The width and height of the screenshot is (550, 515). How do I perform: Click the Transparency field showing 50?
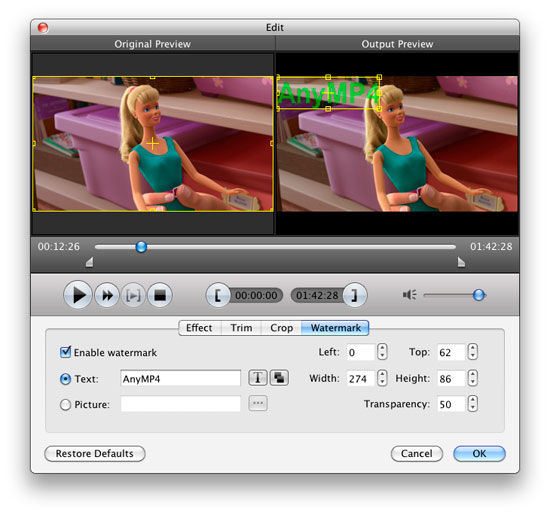pos(451,404)
